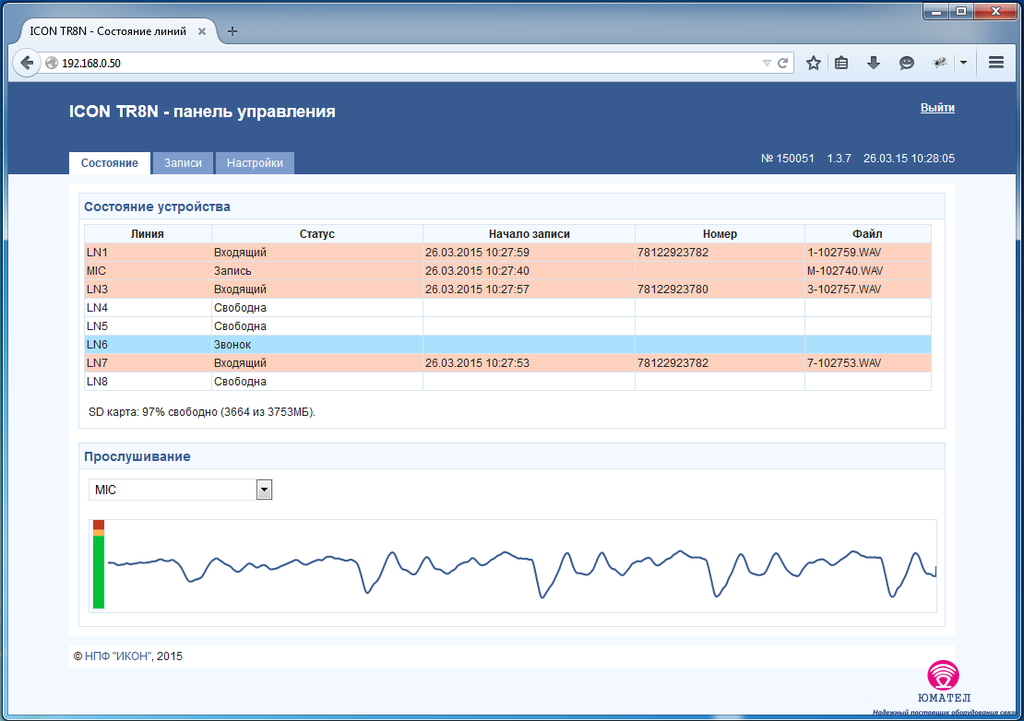Screen dimensions: 1024x721
Task: Click the Запись status in MIC row
Action: (232, 270)
